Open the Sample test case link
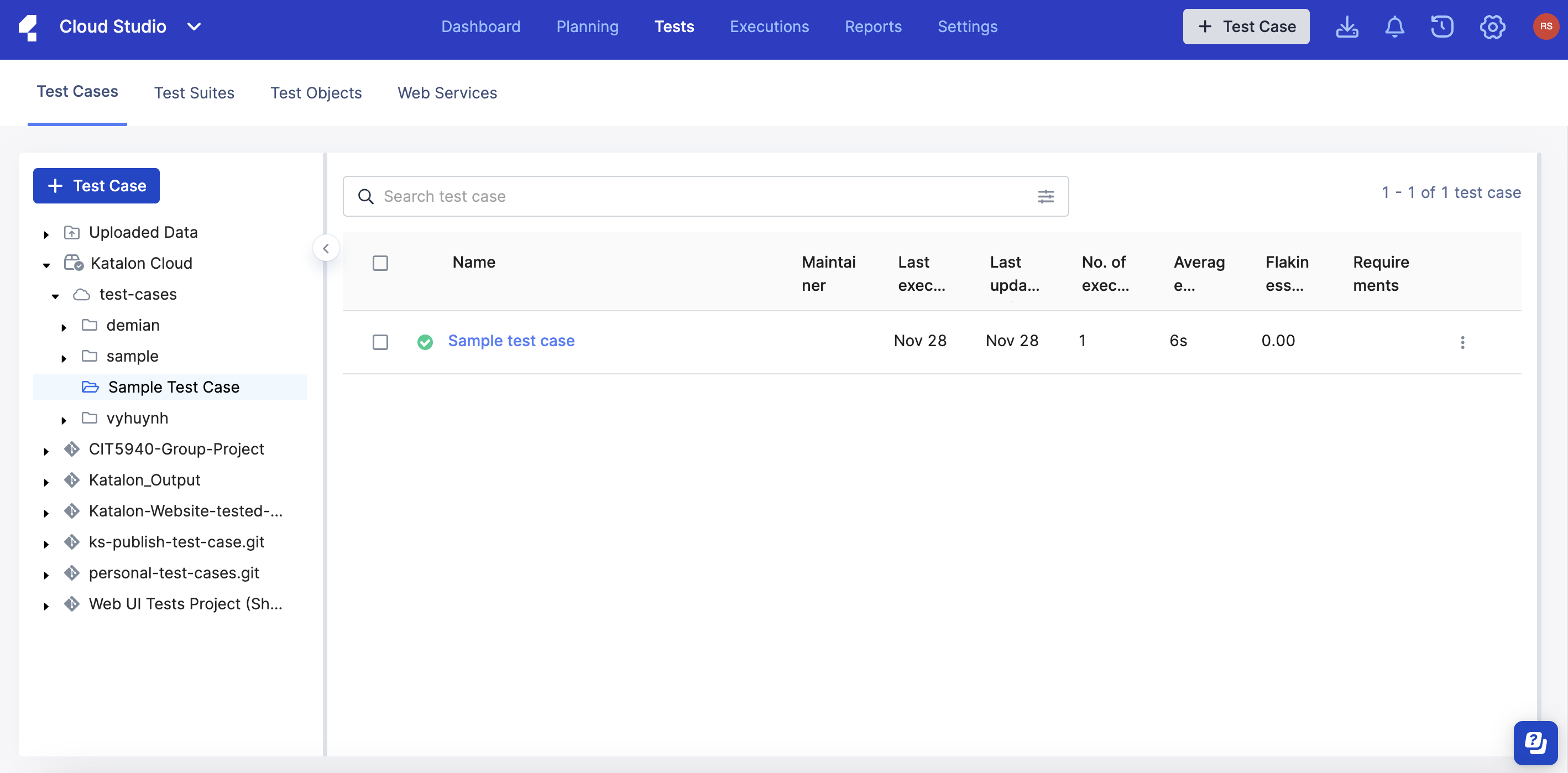The height and width of the screenshot is (773, 1568). (511, 340)
